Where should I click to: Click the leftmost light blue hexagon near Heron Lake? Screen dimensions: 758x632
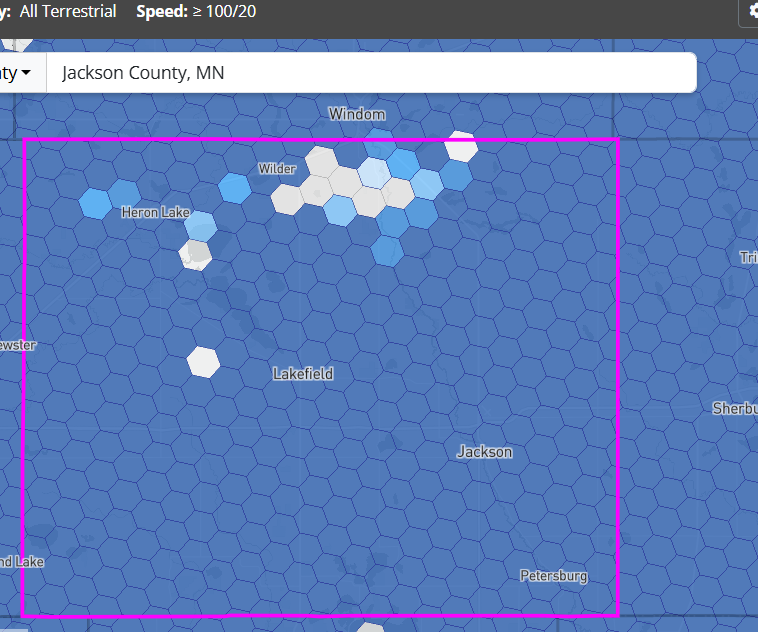coord(94,203)
